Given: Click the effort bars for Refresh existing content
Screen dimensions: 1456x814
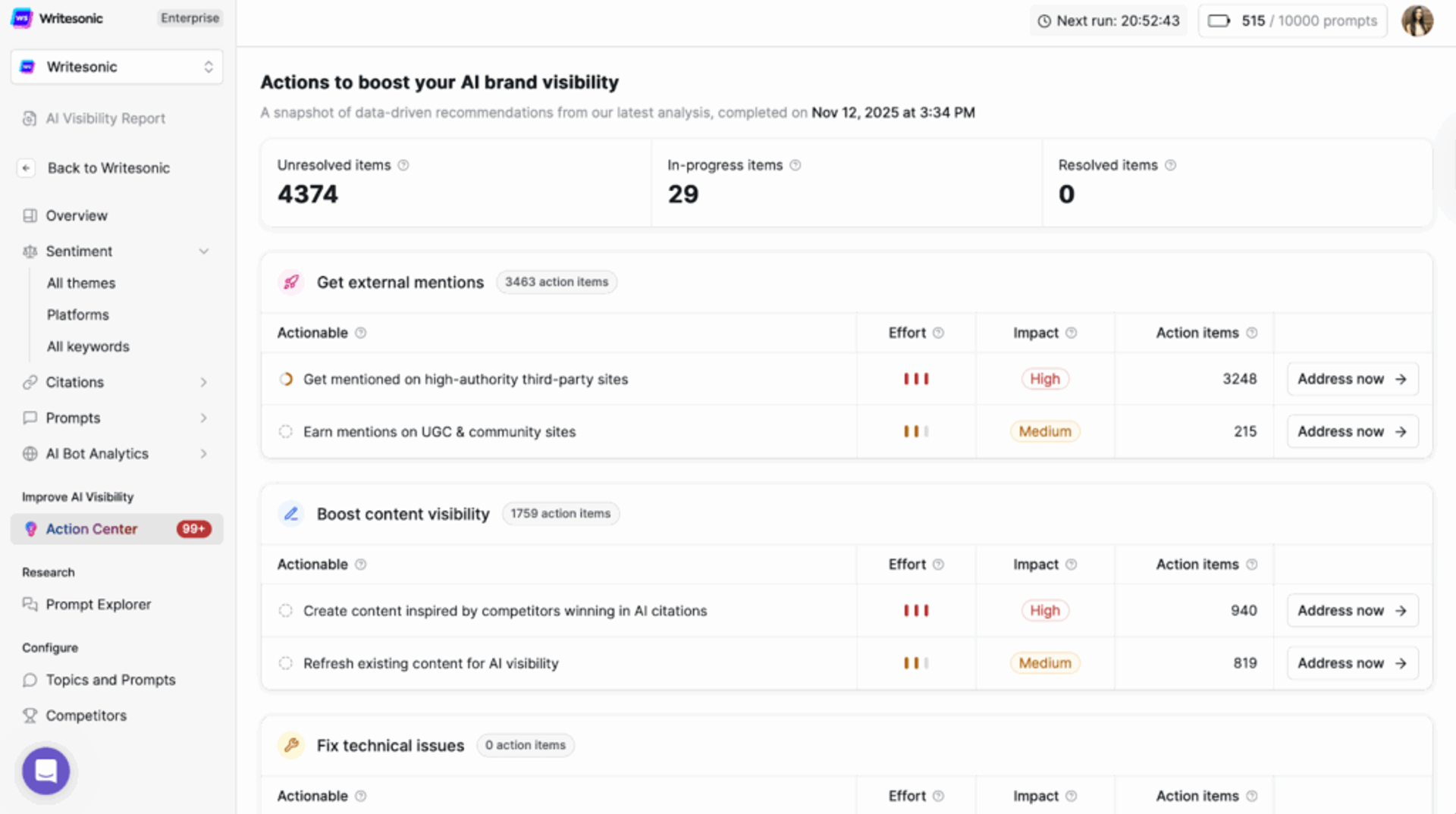Looking at the screenshot, I should tap(916, 663).
